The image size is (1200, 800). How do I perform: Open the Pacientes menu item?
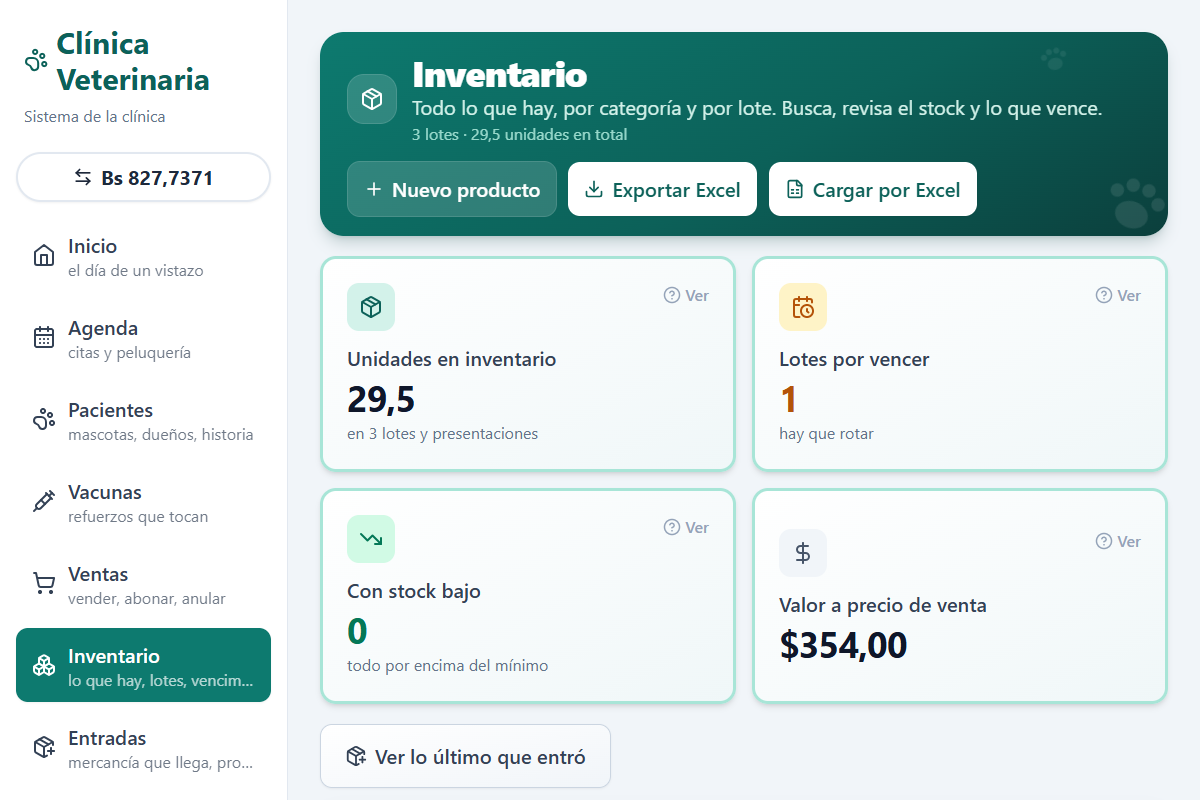pos(143,420)
